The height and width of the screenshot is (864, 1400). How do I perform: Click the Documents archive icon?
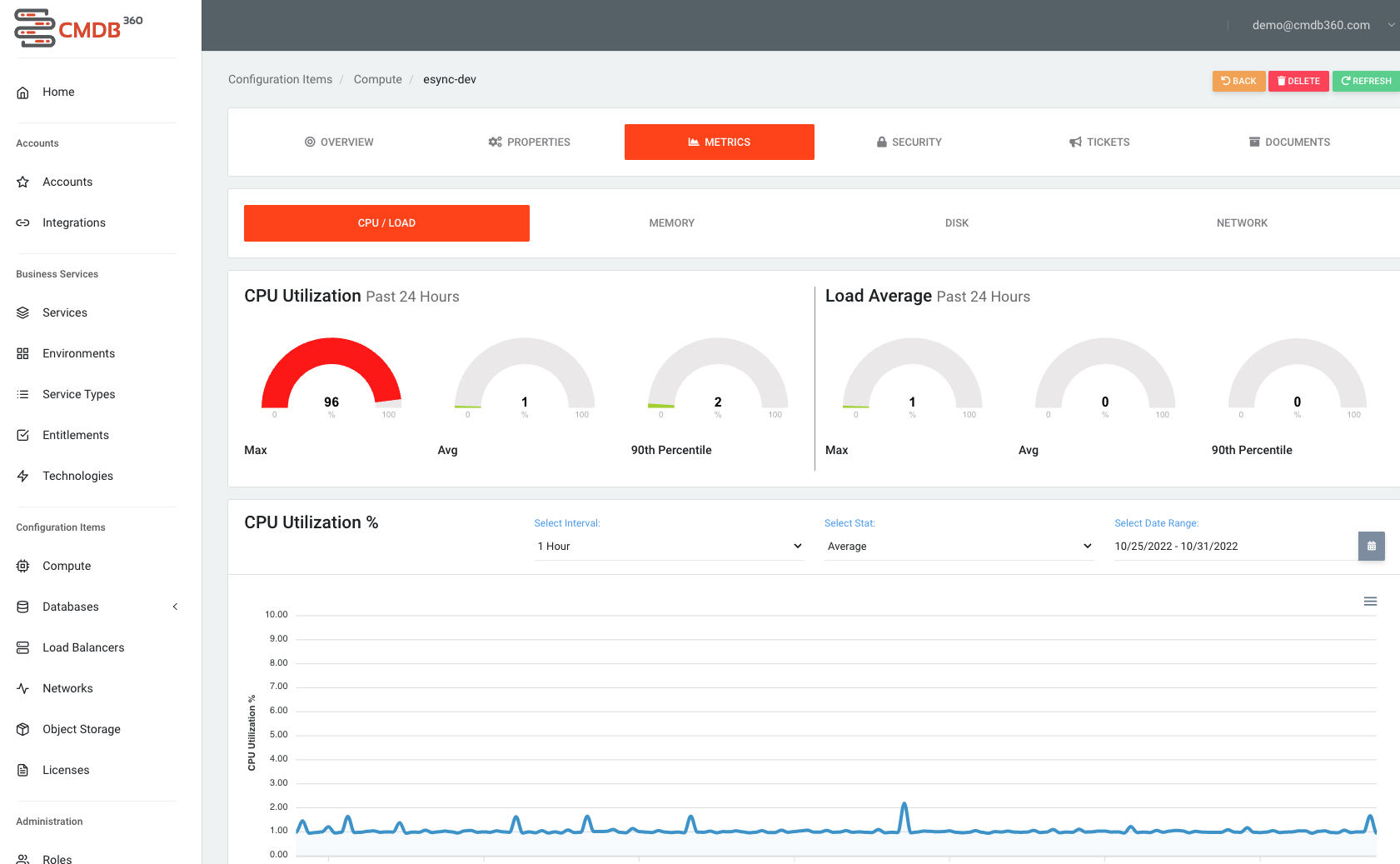1254,142
